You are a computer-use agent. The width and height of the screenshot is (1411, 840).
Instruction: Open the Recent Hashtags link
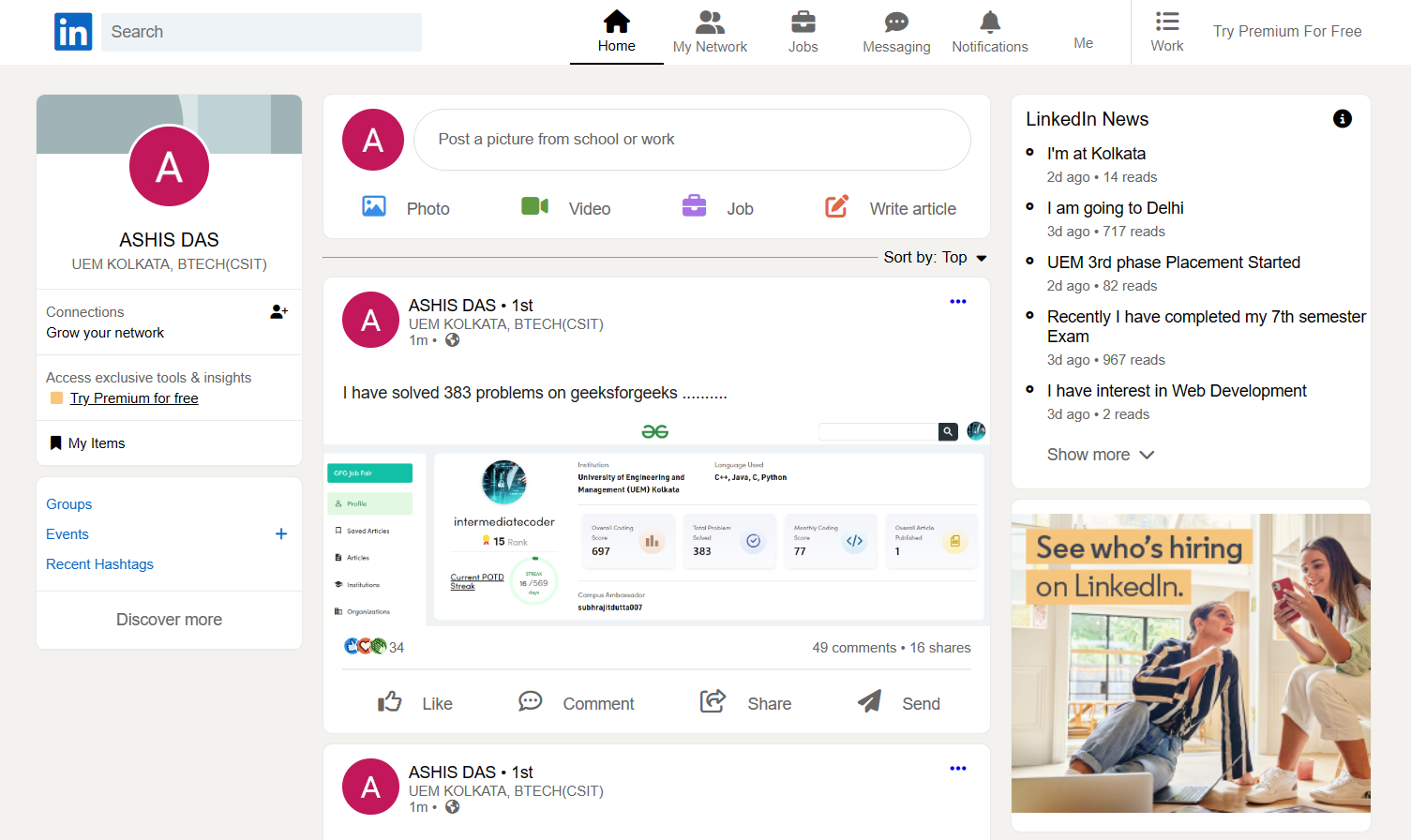pos(99,563)
